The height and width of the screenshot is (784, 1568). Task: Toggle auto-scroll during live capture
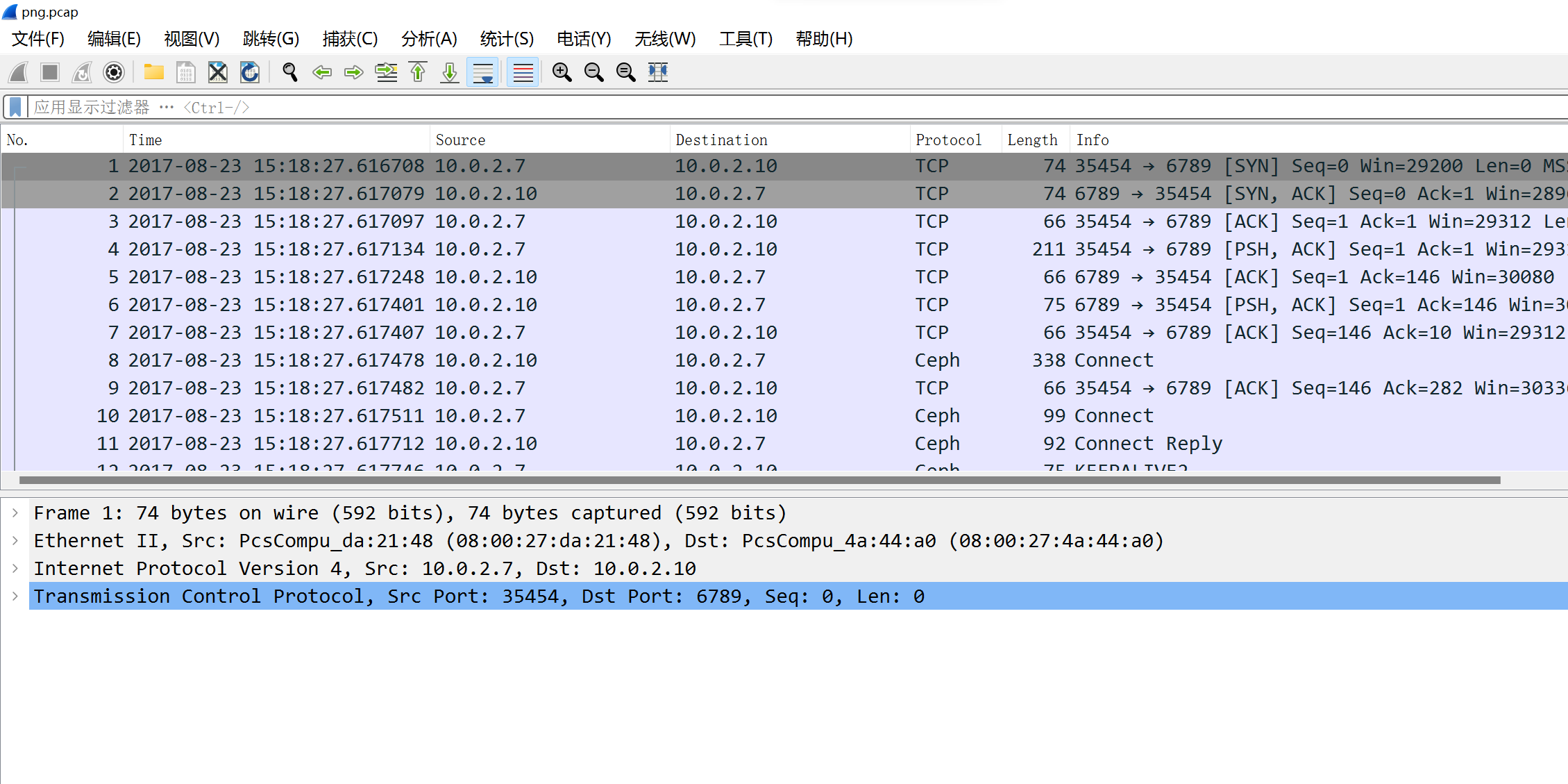coord(482,72)
